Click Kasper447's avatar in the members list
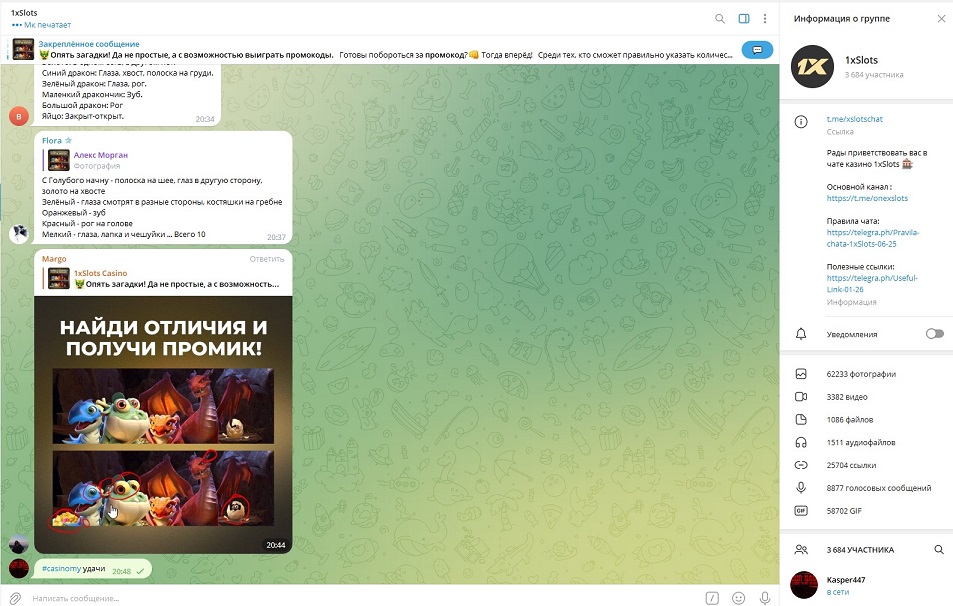953x606 pixels. pos(803,585)
